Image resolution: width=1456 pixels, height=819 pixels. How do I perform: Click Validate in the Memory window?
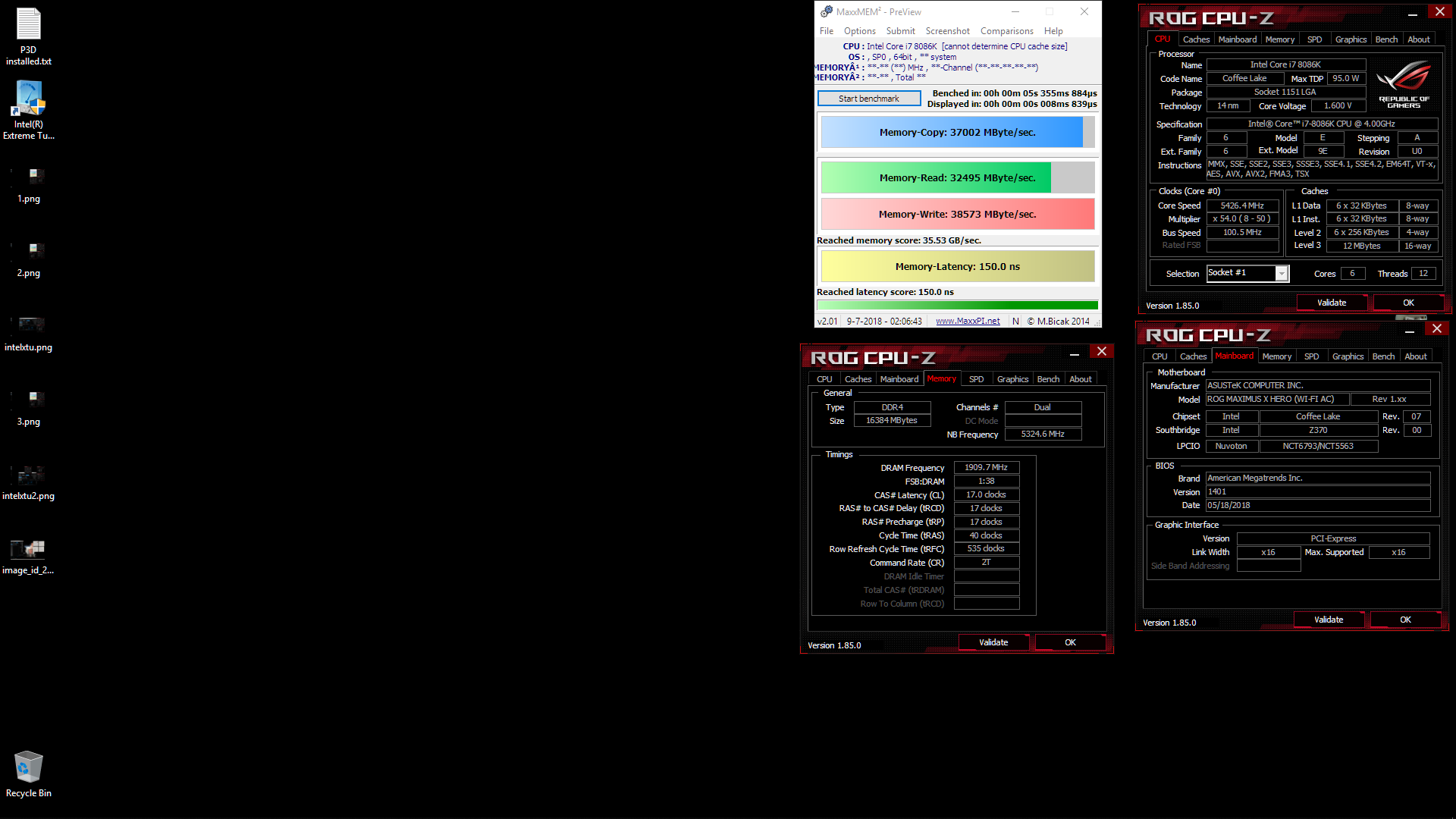point(993,642)
